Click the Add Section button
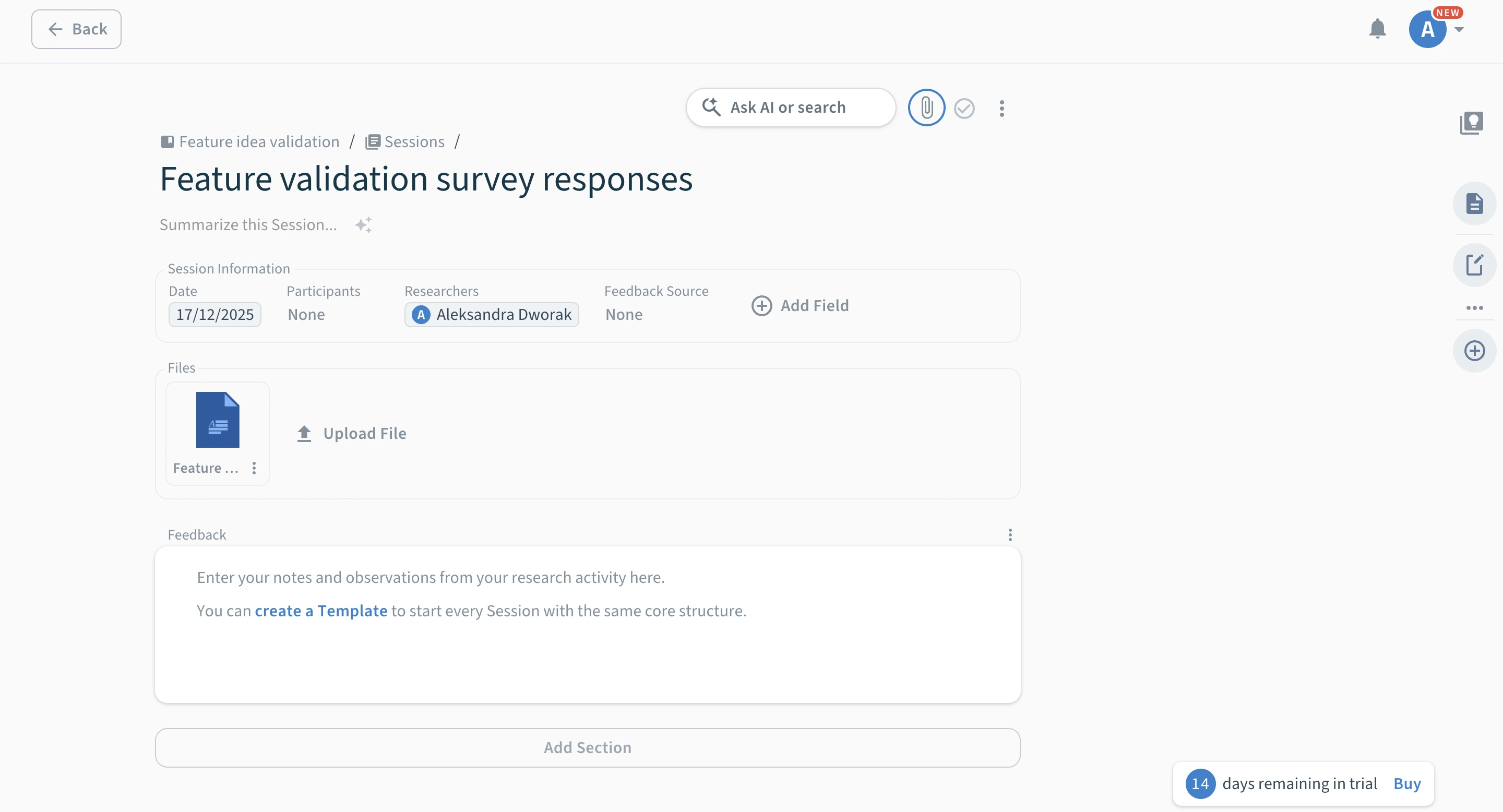The height and width of the screenshot is (812, 1503). pos(587,747)
